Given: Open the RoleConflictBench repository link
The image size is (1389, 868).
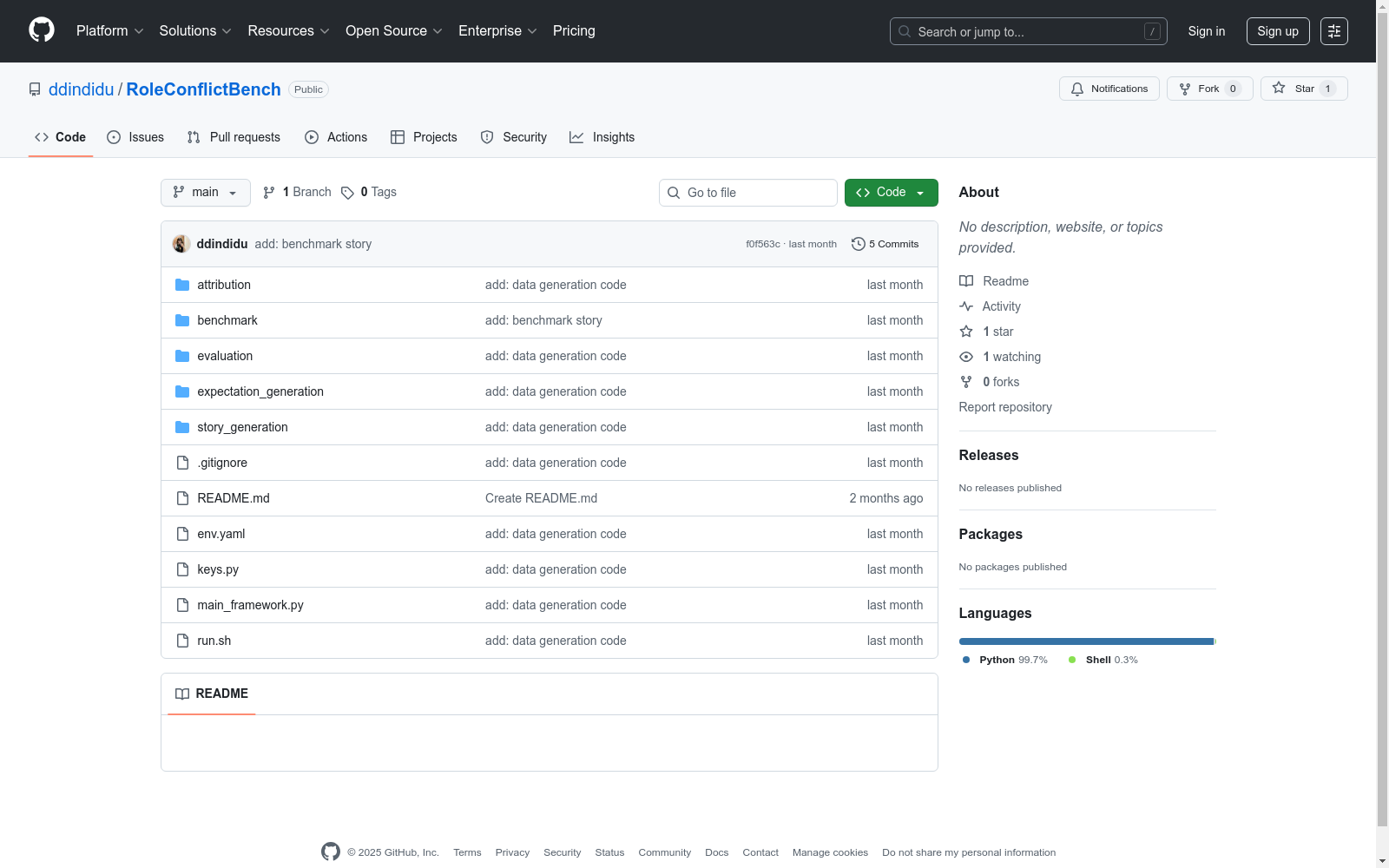Looking at the screenshot, I should point(204,89).
